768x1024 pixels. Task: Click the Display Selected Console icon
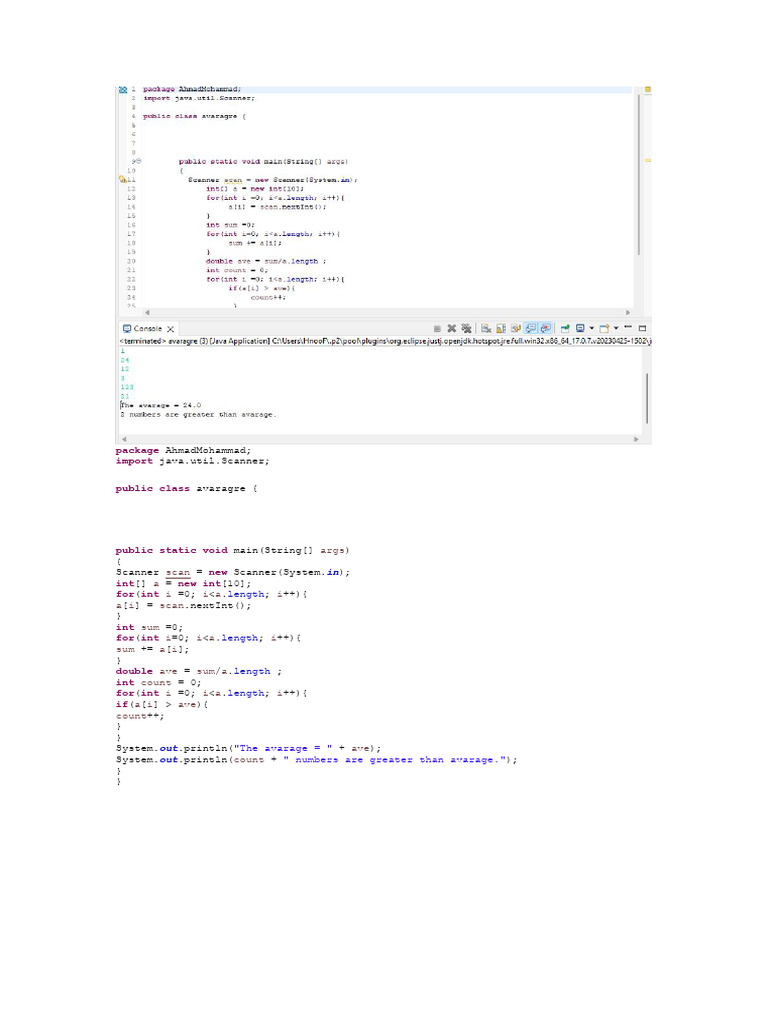(x=580, y=328)
